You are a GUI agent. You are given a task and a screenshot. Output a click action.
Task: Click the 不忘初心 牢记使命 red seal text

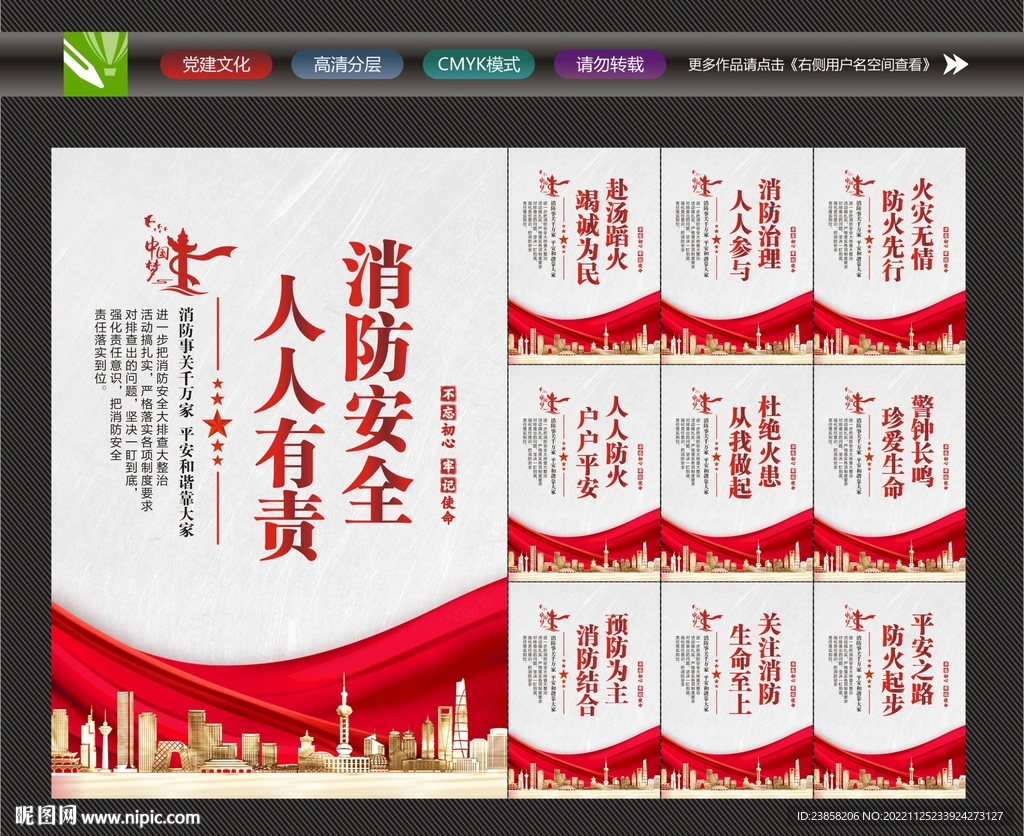pyautogui.click(x=449, y=455)
